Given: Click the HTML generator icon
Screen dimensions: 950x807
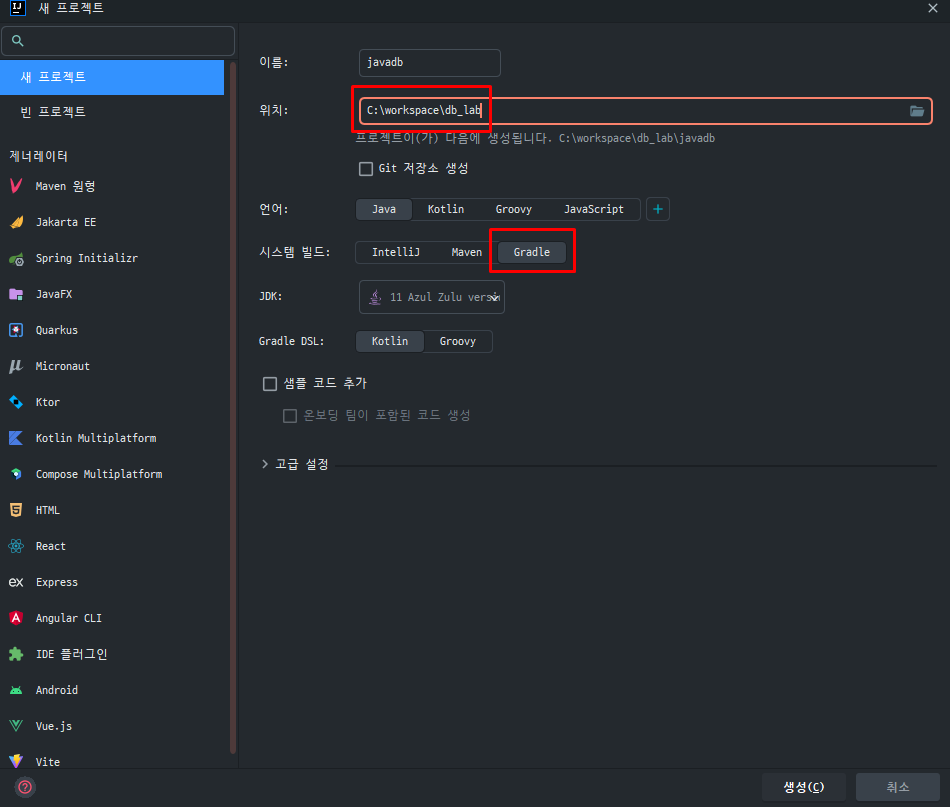Looking at the screenshot, I should [x=16, y=510].
